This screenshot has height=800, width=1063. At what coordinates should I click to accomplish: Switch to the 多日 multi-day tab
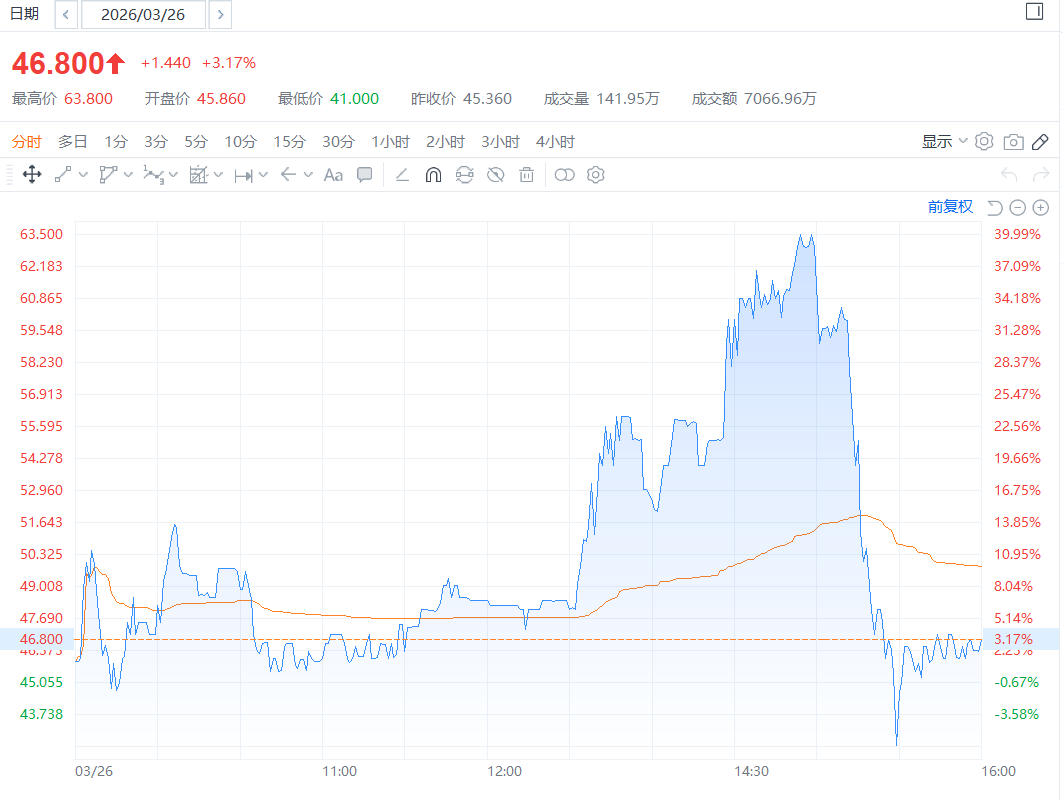(x=72, y=142)
